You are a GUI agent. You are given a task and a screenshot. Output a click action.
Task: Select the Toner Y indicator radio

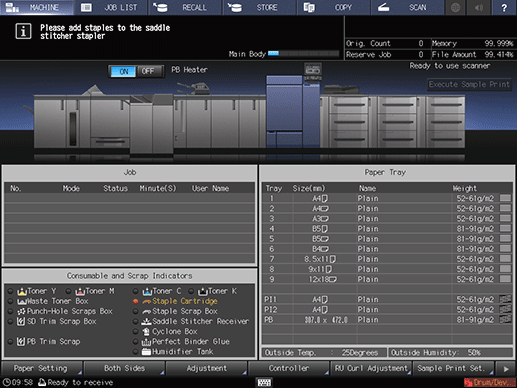tap(11, 291)
